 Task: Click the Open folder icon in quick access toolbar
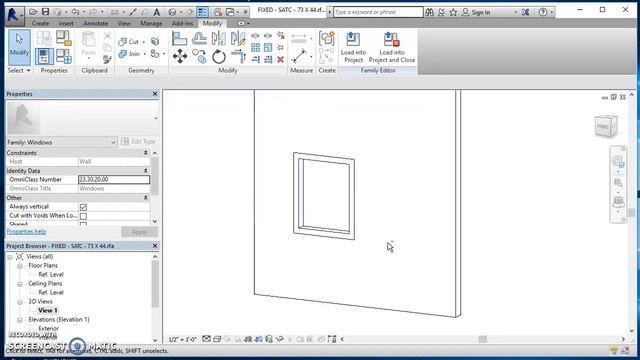coord(33,12)
